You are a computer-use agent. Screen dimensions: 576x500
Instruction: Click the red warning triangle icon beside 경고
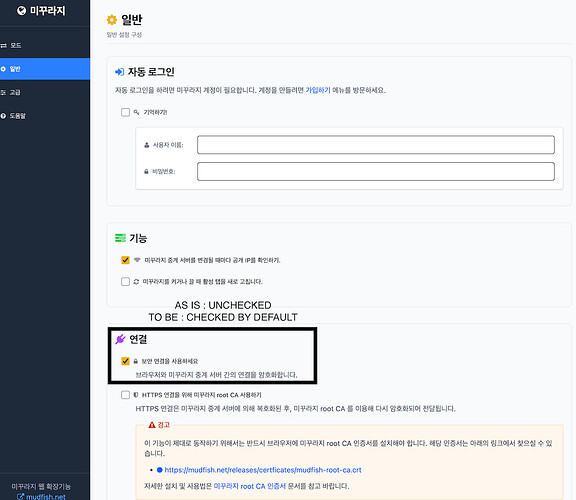(x=152, y=425)
